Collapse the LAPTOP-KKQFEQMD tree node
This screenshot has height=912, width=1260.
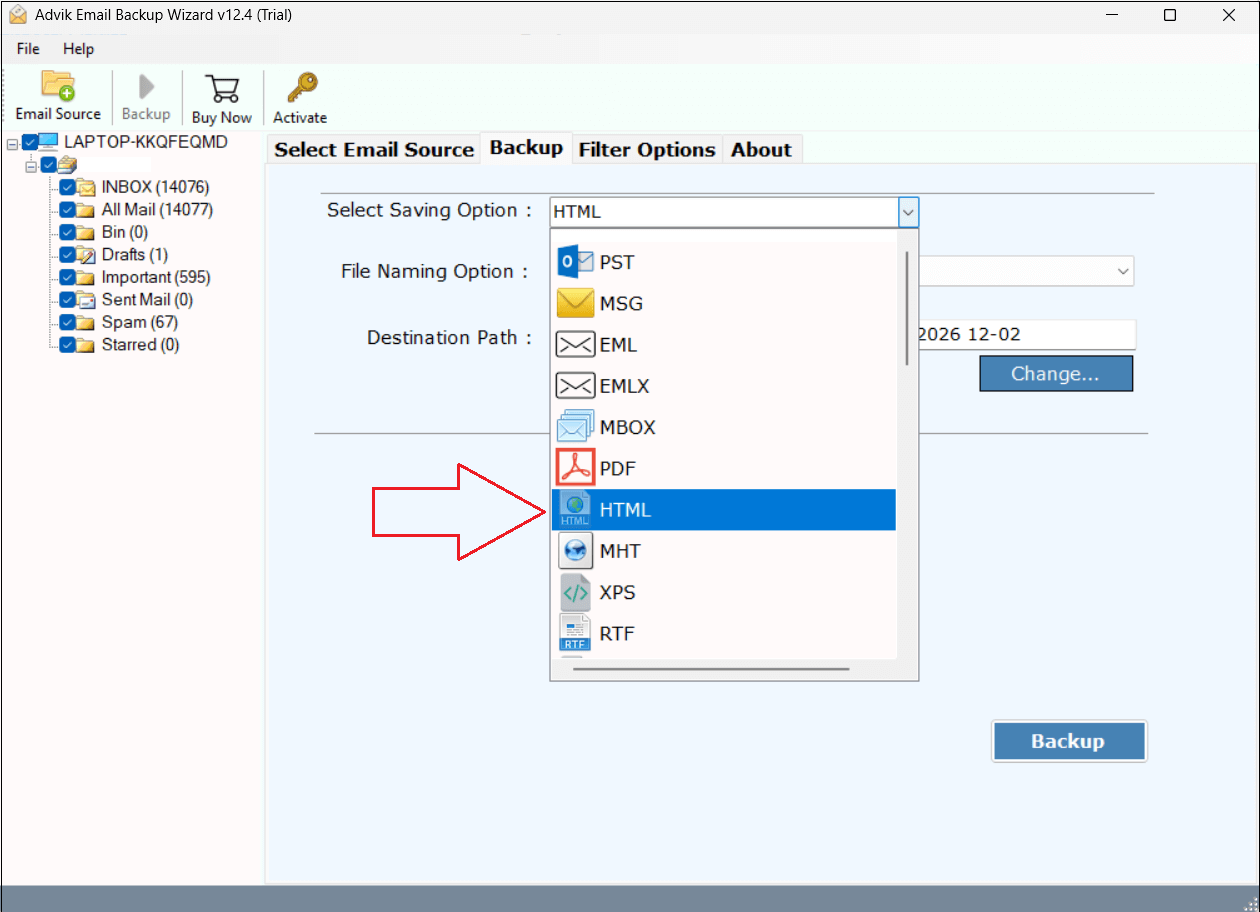[12, 143]
